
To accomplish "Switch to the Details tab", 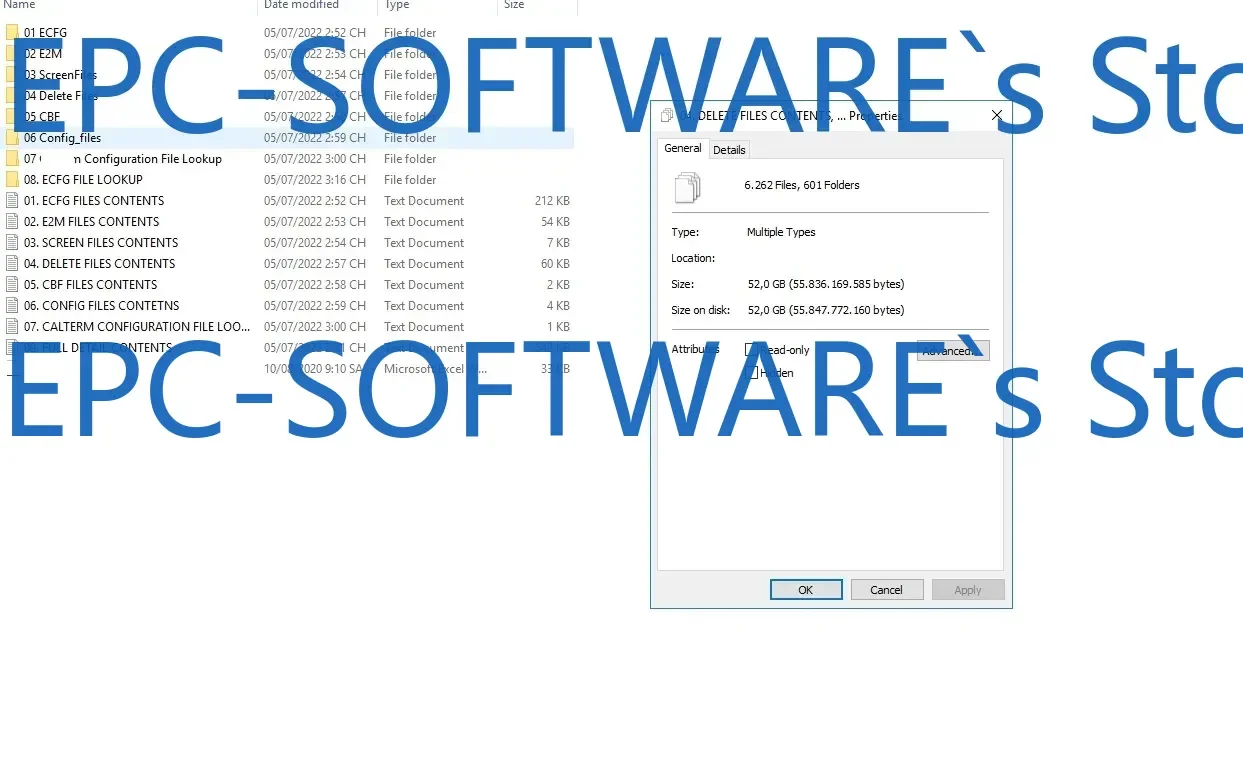I will click(x=729, y=149).
